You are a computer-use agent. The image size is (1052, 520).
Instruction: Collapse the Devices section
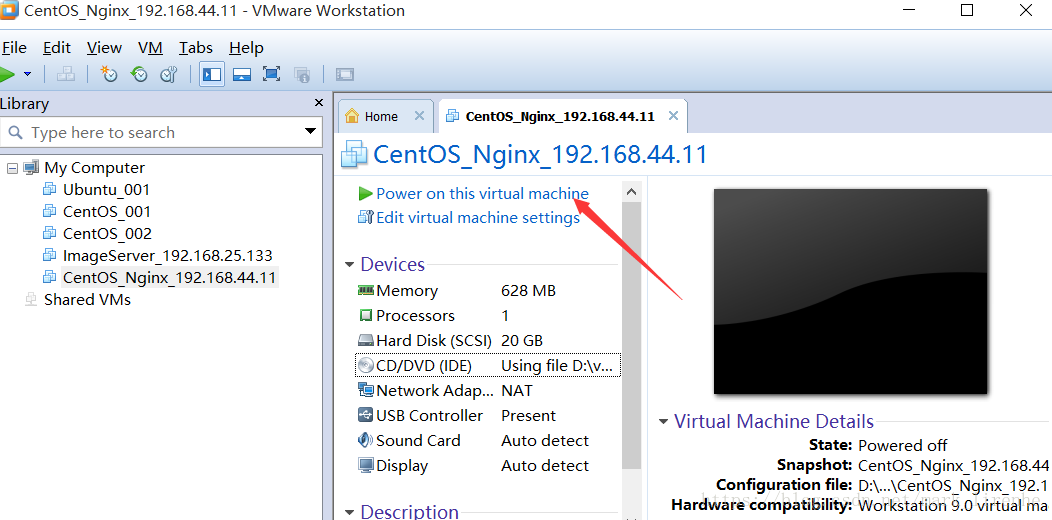point(350,265)
